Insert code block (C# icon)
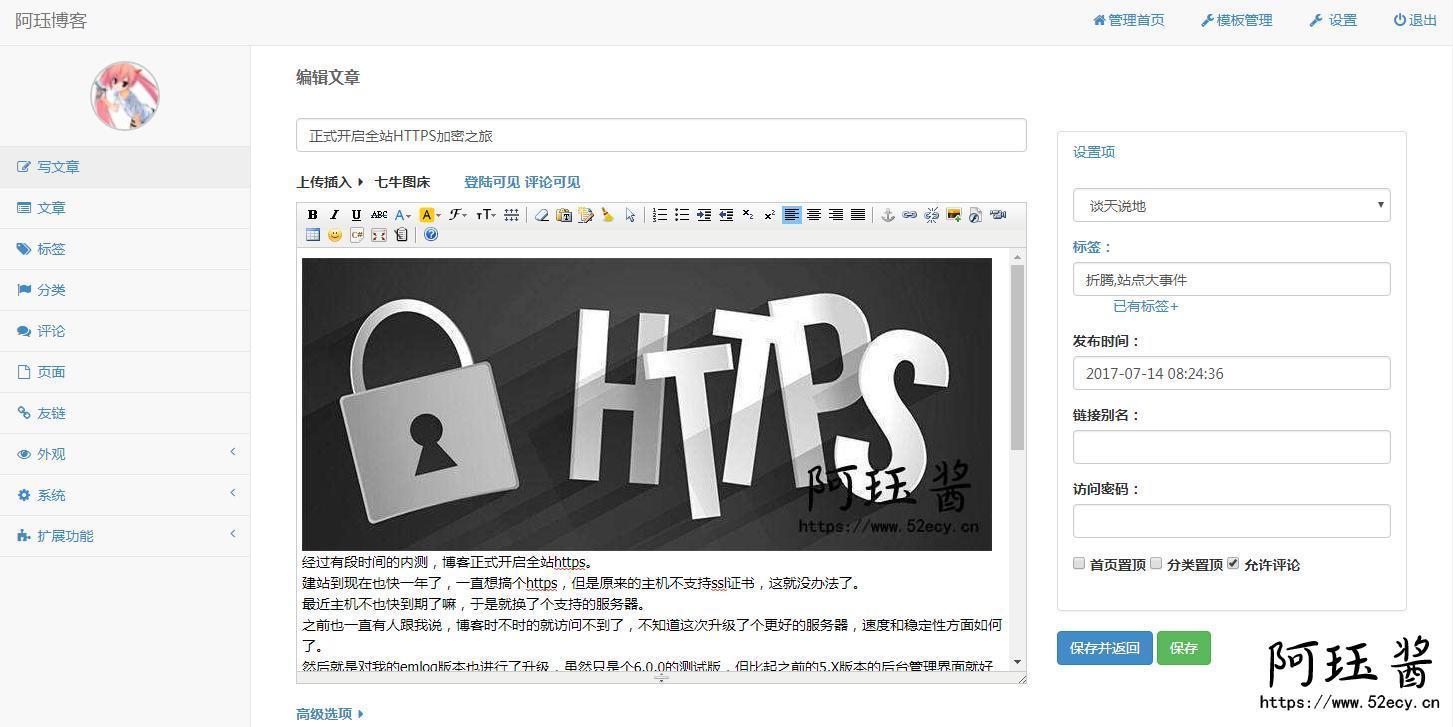Image resolution: width=1453 pixels, height=727 pixels. (357, 235)
